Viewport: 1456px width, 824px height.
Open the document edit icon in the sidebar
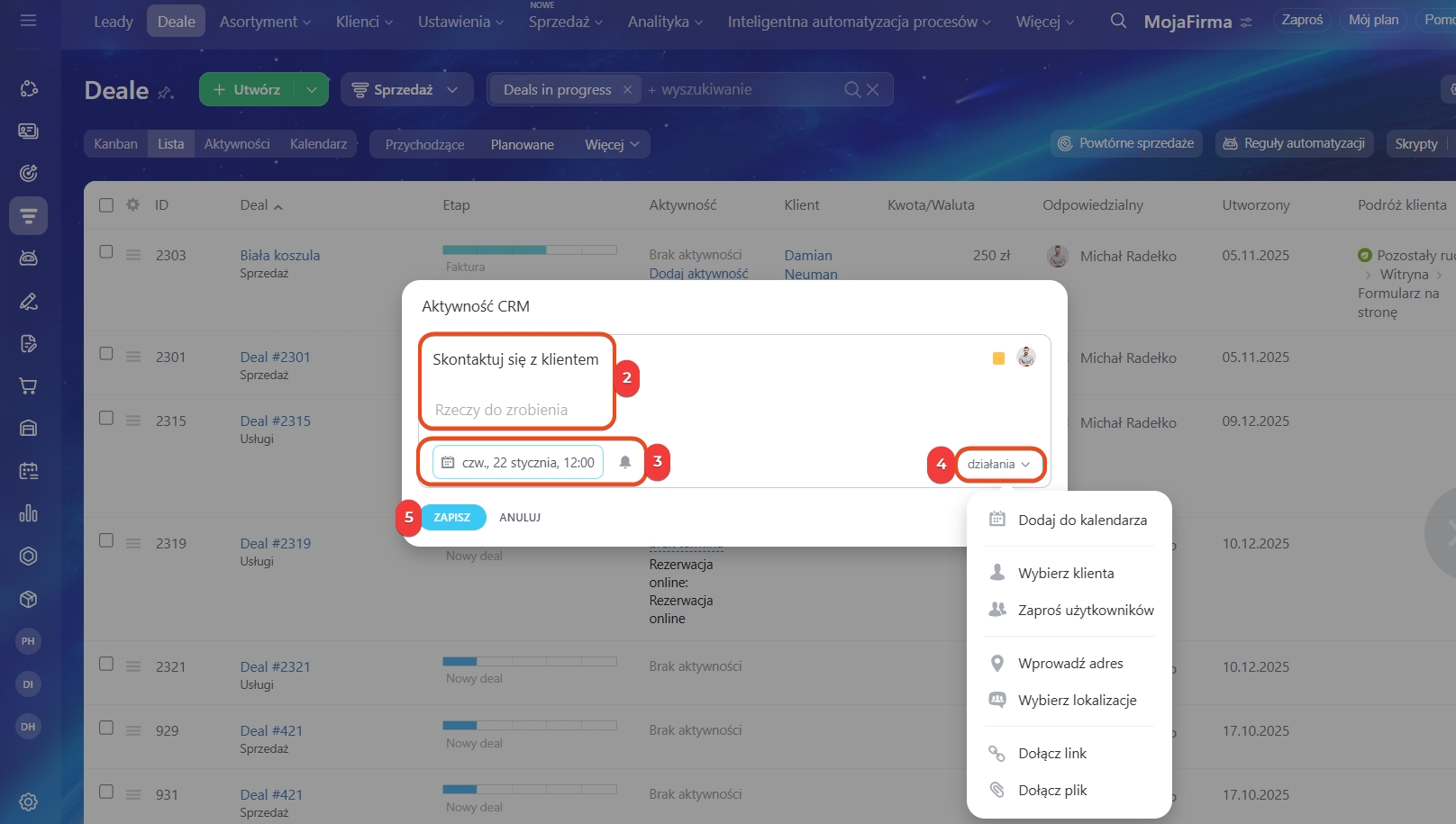click(x=29, y=343)
